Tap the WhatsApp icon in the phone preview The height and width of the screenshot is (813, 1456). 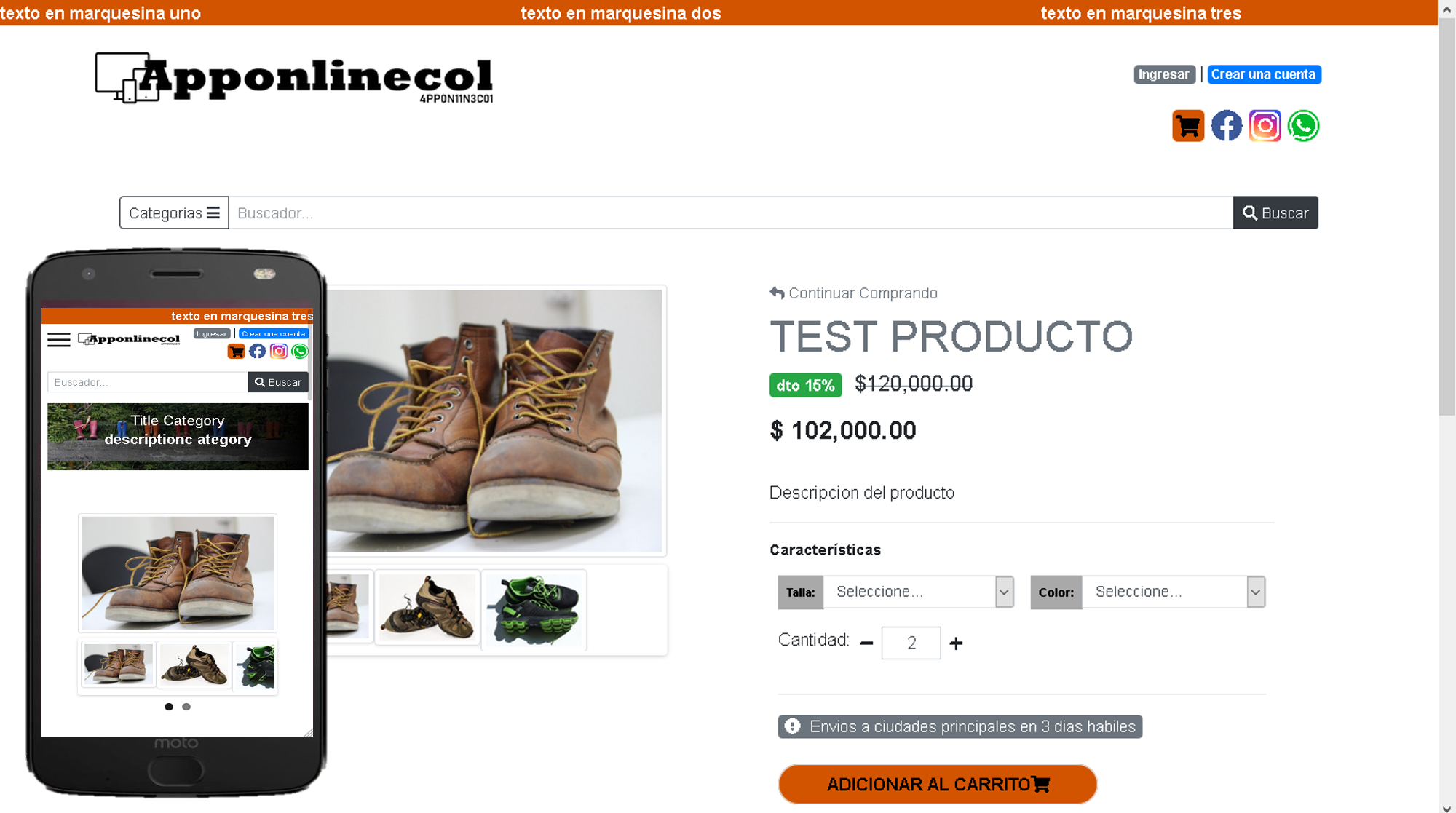[x=300, y=352]
